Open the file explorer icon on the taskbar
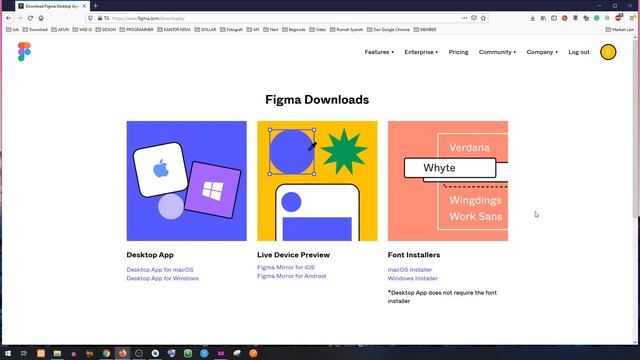Viewport: 640px width, 360px height. (57, 353)
